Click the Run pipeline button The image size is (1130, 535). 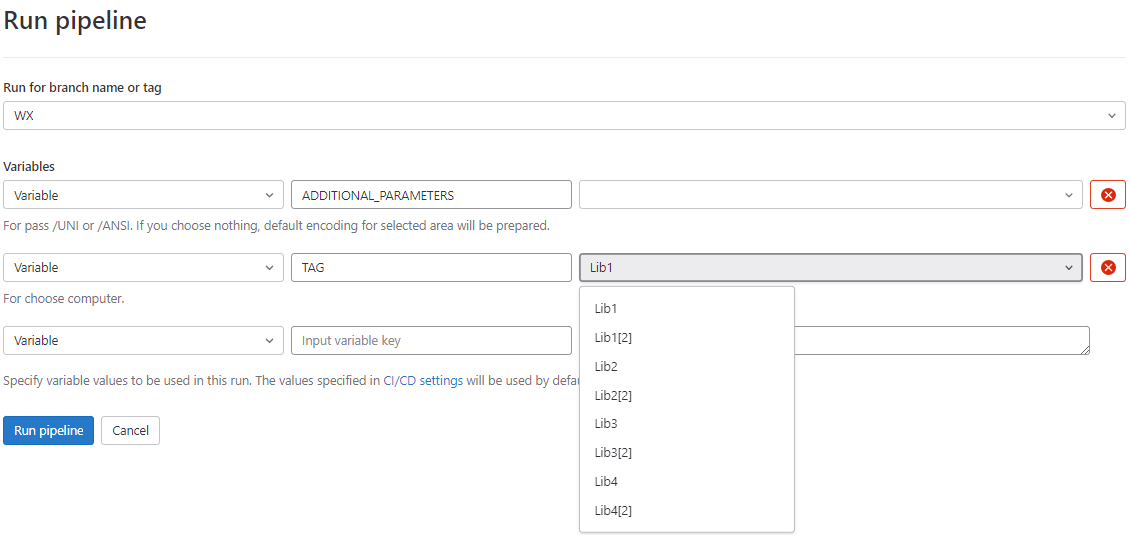pyautogui.click(x=48, y=431)
